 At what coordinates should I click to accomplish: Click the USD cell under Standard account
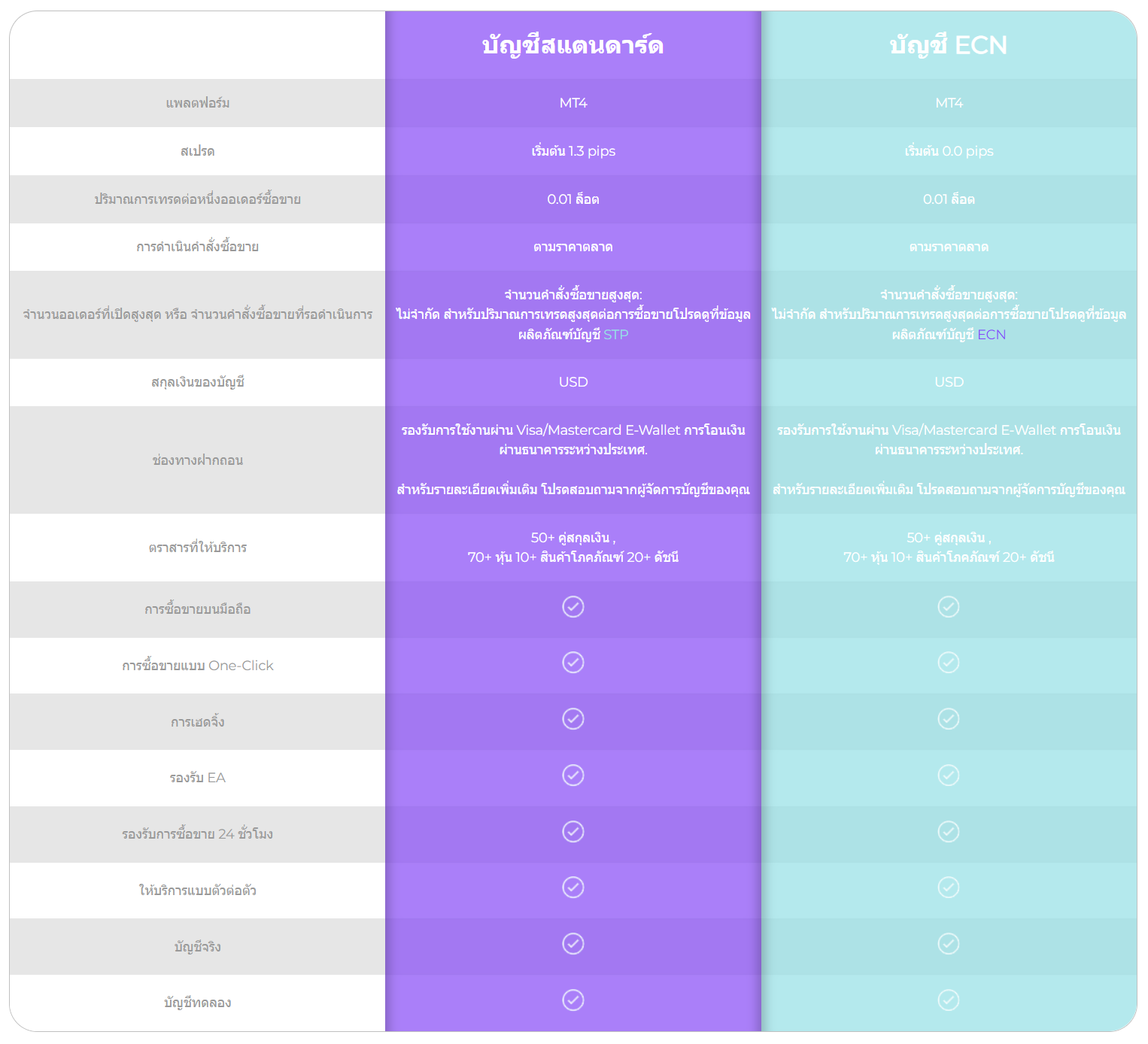click(x=573, y=382)
